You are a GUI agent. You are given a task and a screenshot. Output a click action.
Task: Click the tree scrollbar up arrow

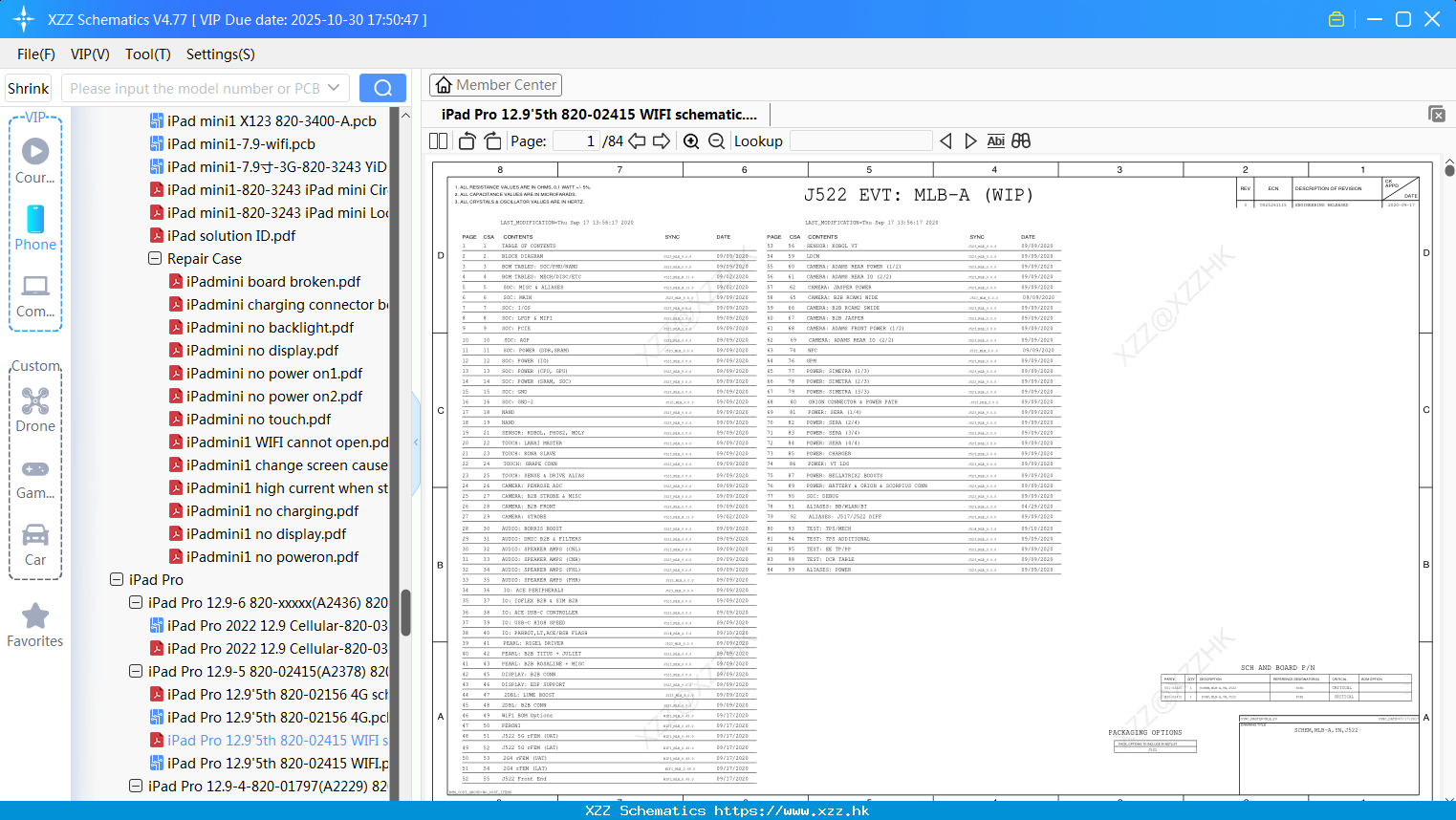pos(405,115)
